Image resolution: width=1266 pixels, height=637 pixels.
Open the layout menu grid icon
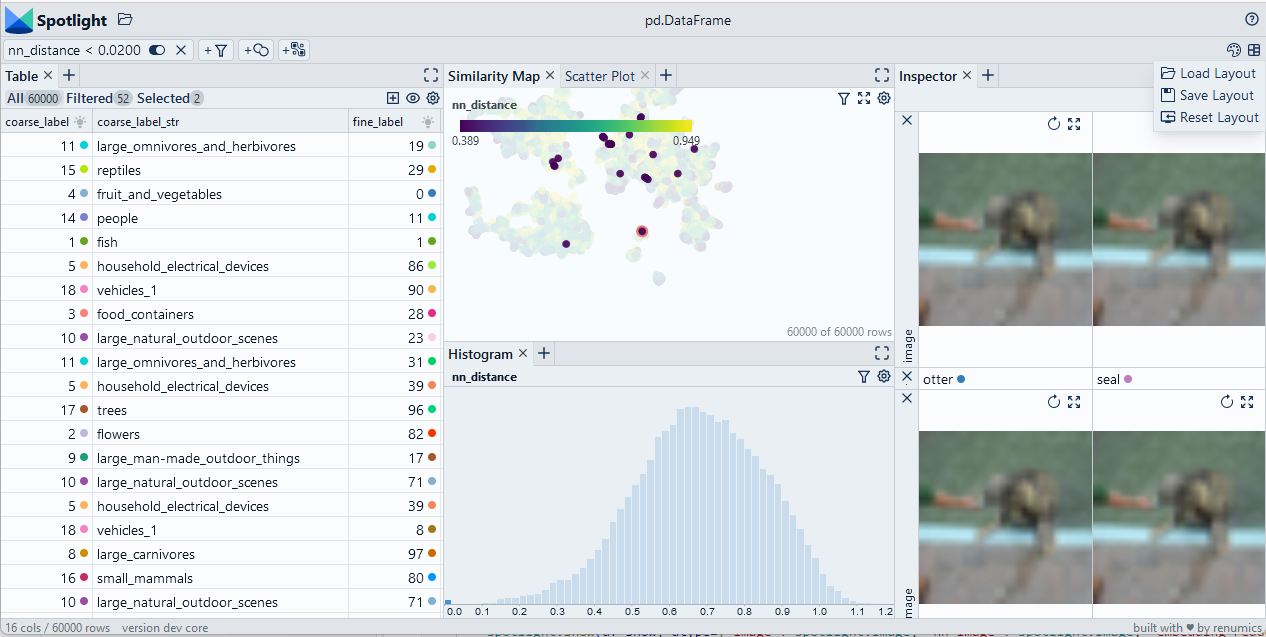tap(1253, 50)
